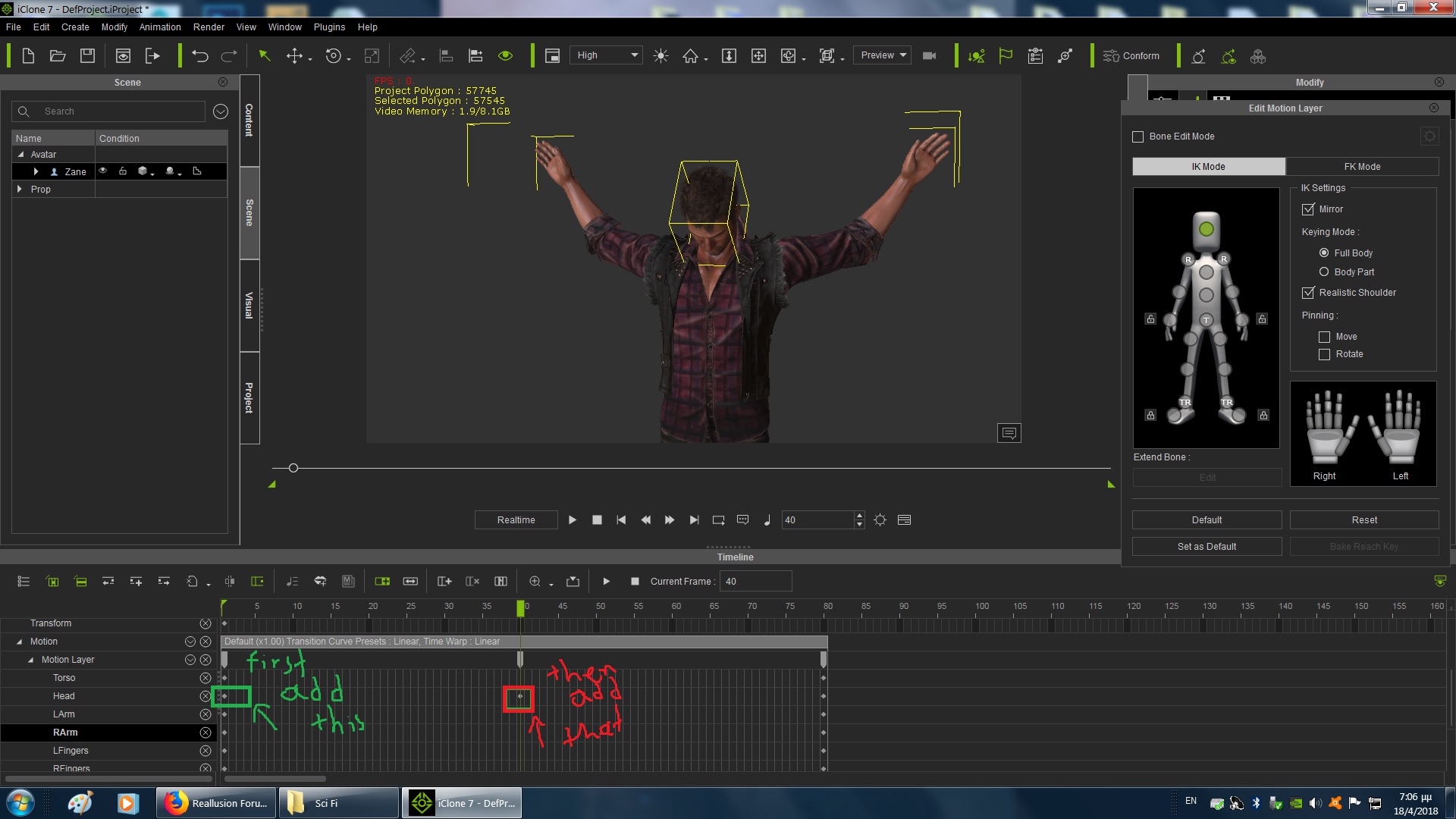Image resolution: width=1456 pixels, height=819 pixels.
Task: Activate the Move object tool
Action: [x=294, y=55]
